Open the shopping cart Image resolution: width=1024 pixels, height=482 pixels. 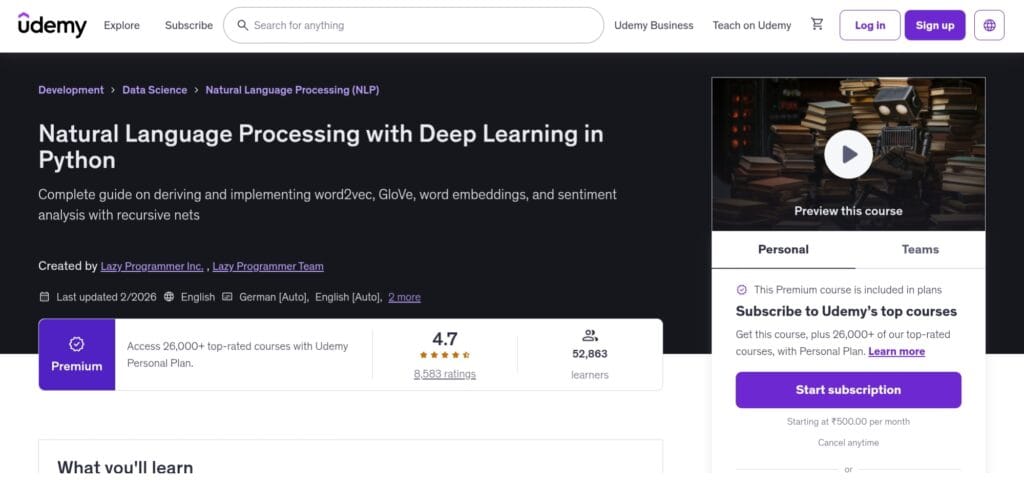click(817, 25)
